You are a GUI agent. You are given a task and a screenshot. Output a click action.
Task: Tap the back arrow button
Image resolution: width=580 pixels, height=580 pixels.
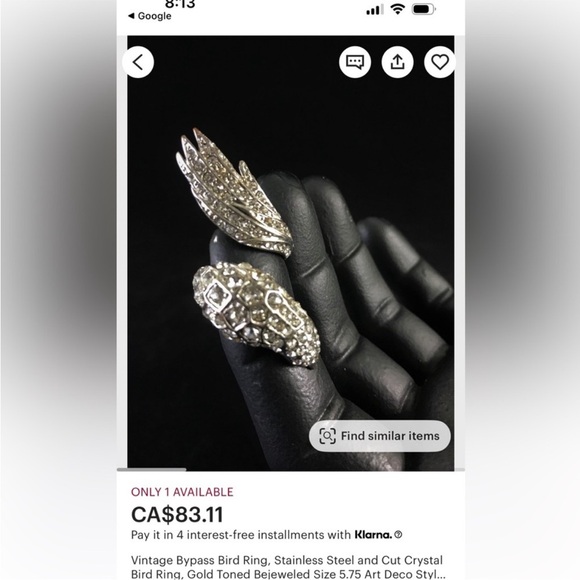138,62
